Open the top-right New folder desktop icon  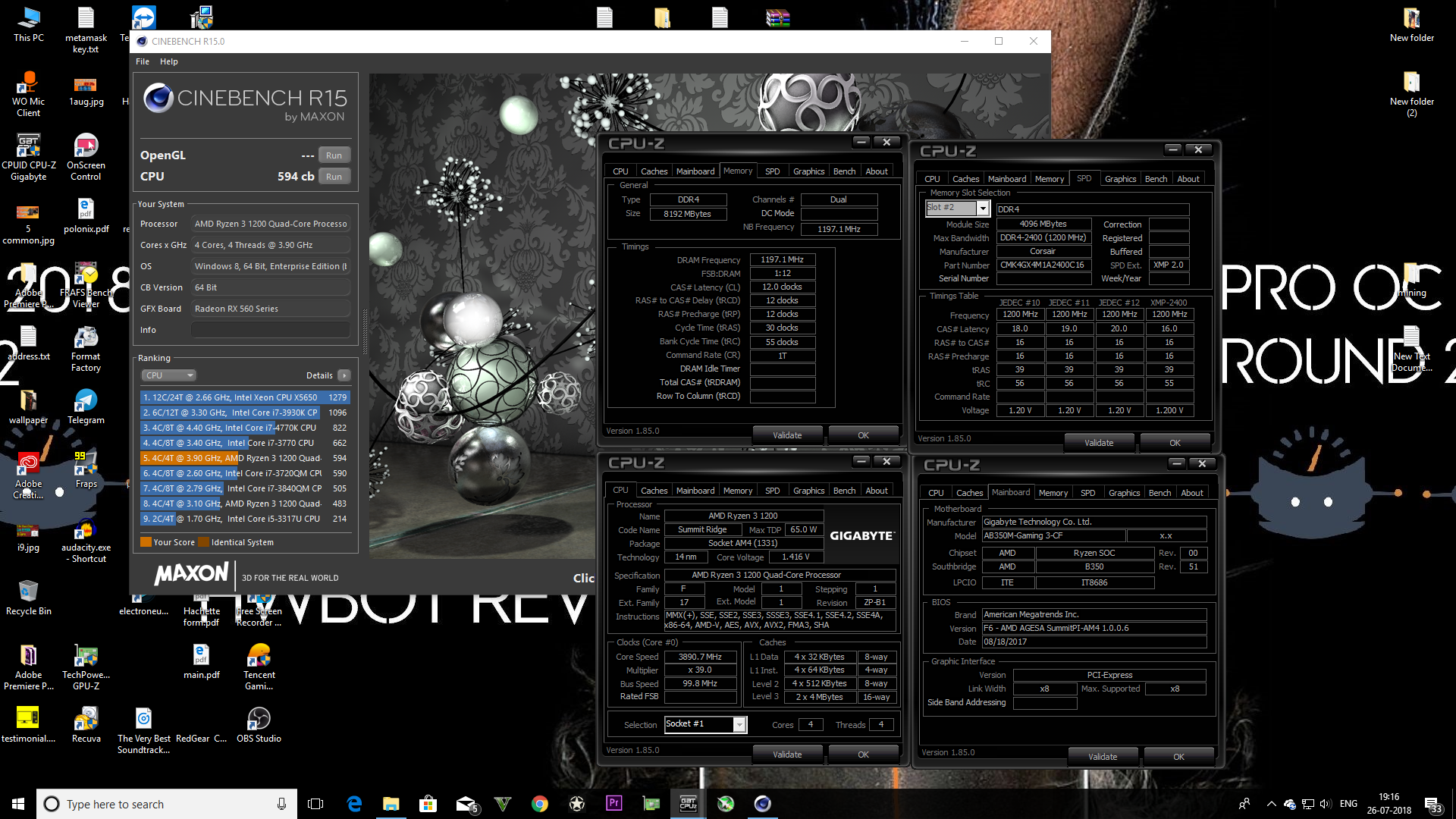1411,25
